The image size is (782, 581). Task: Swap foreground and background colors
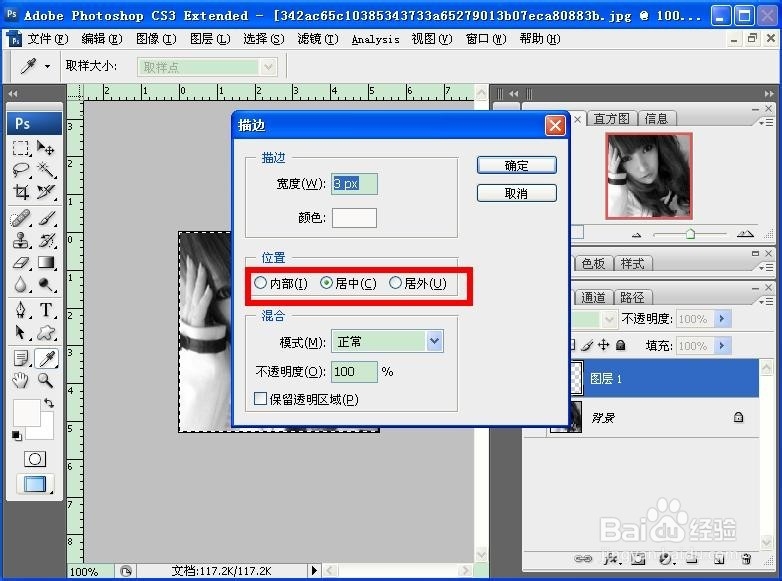(x=49, y=402)
